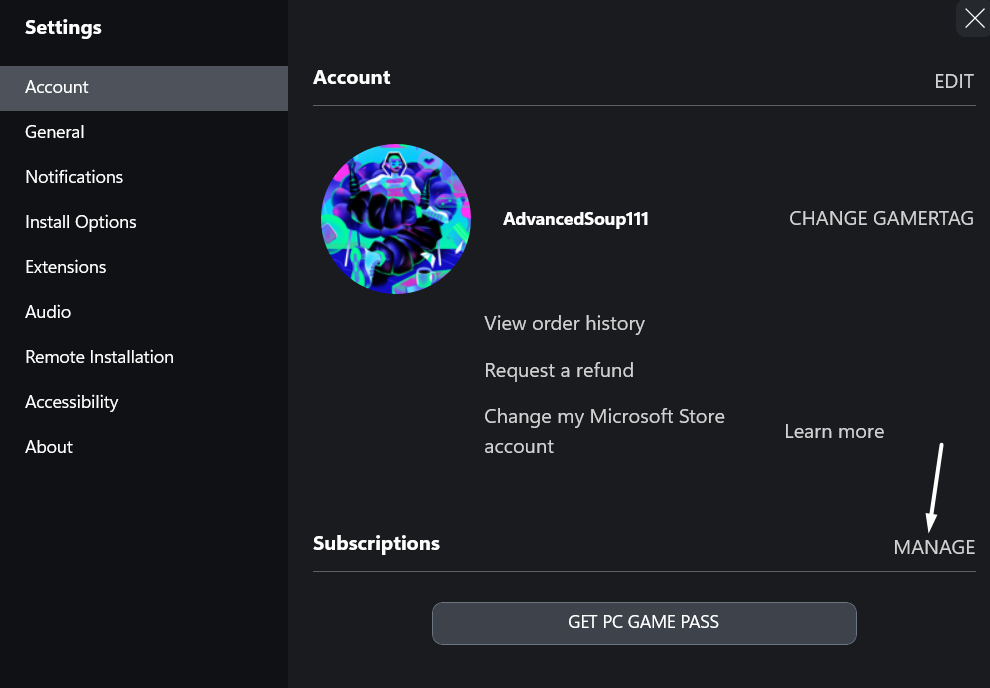The width and height of the screenshot is (990, 688).
Task: Open Accessibility settings
Action: [x=72, y=402]
